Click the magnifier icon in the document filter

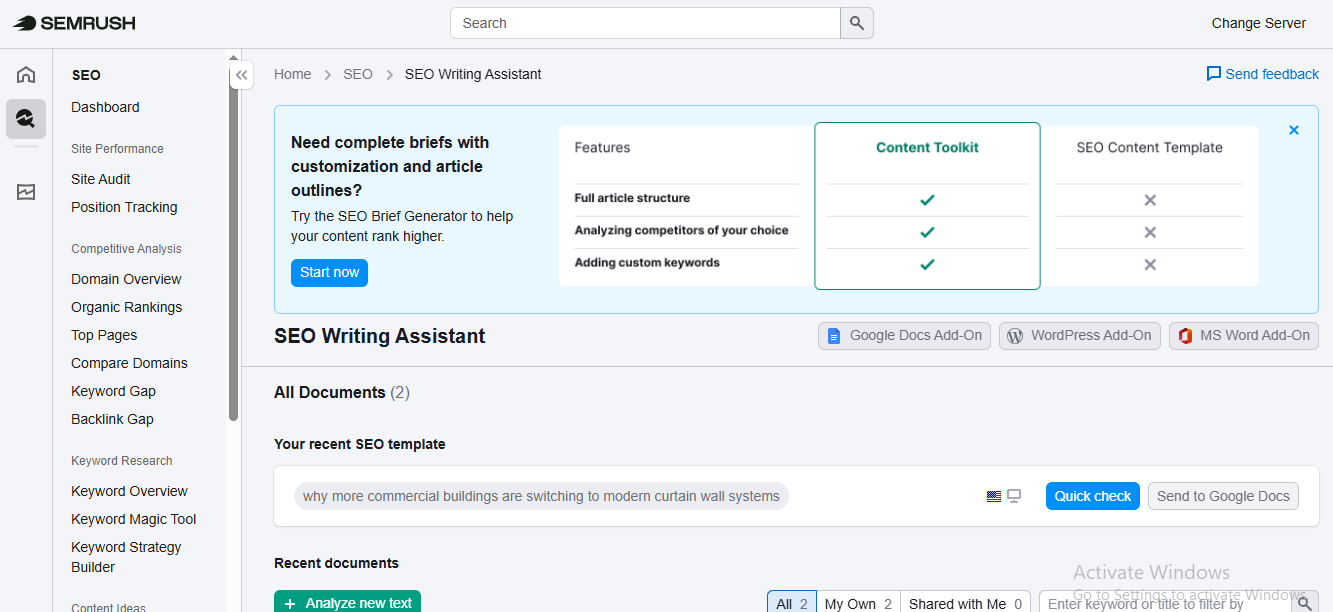coord(1306,604)
